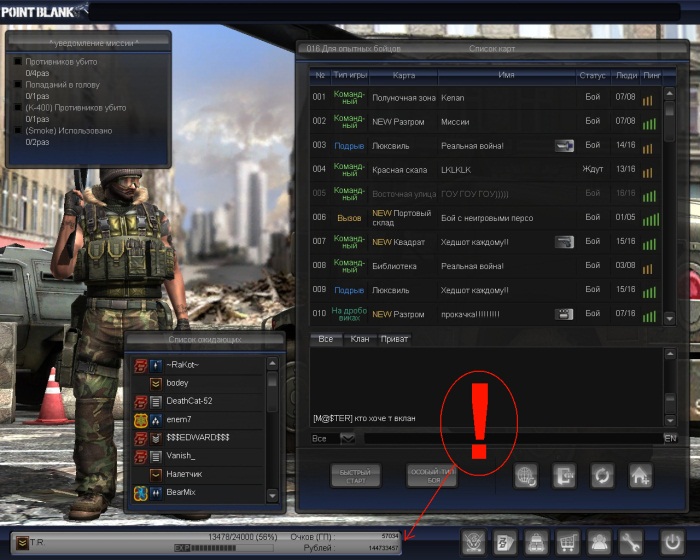Select room 008 Библиотека
Screen dimensions: 700x560
486,266
